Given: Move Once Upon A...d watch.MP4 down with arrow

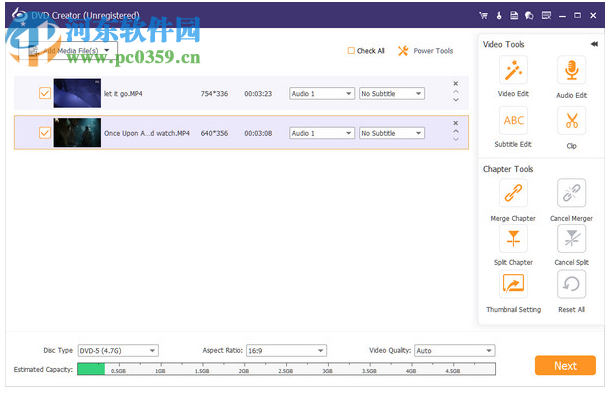Looking at the screenshot, I should tap(456, 139).
